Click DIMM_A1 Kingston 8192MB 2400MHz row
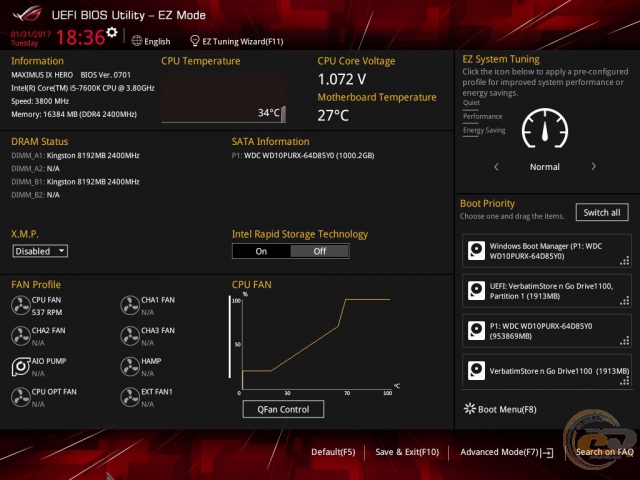The height and width of the screenshot is (480, 640). 75,156
